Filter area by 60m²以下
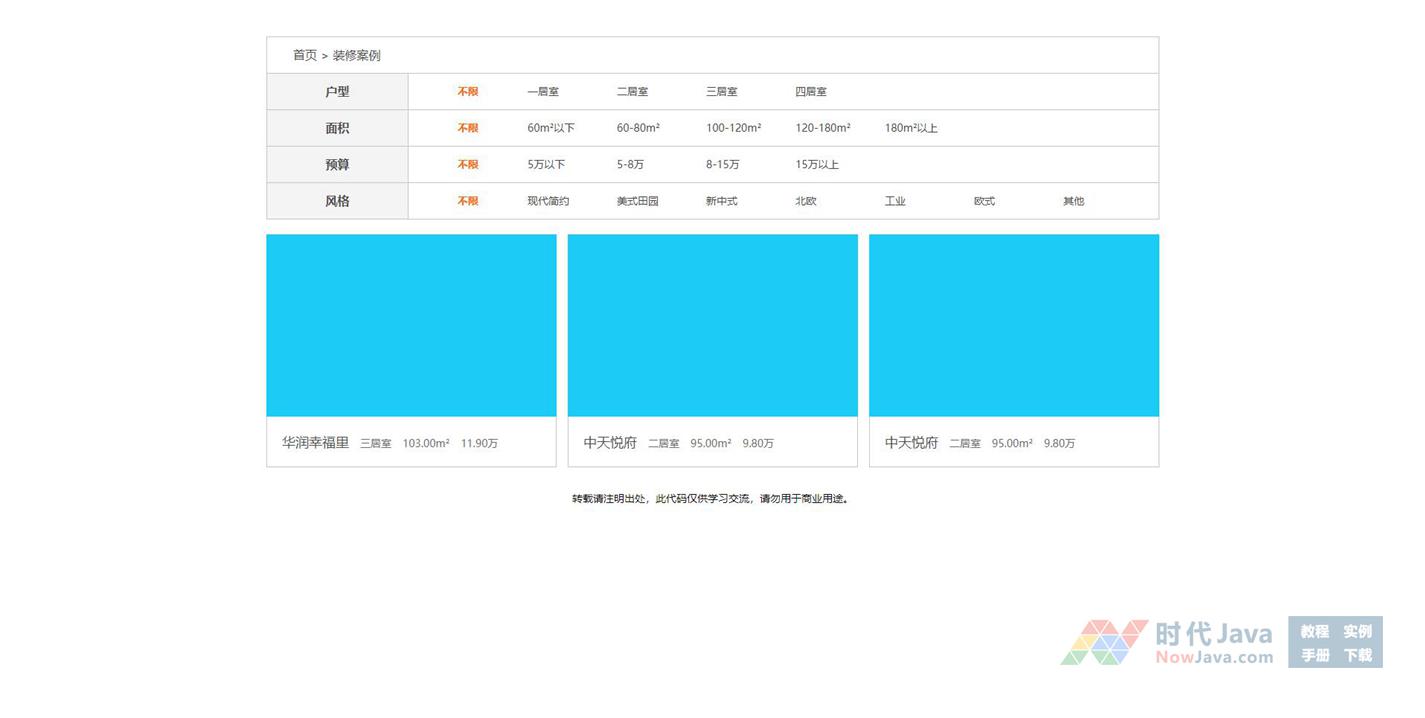 (x=551, y=128)
